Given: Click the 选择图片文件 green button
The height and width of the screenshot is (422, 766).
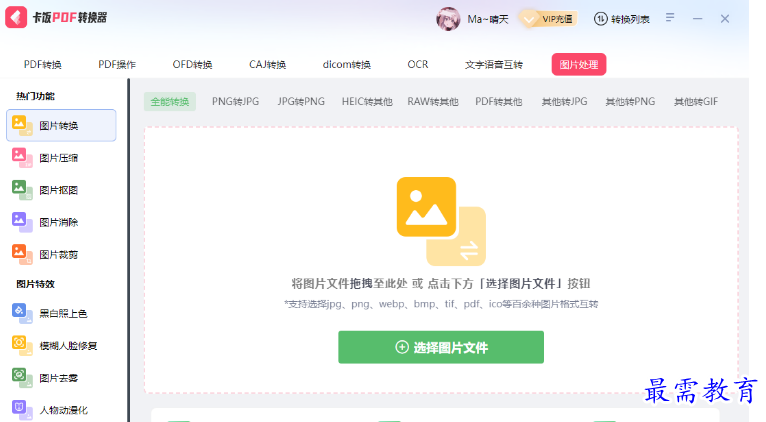Looking at the screenshot, I should coord(441,347).
